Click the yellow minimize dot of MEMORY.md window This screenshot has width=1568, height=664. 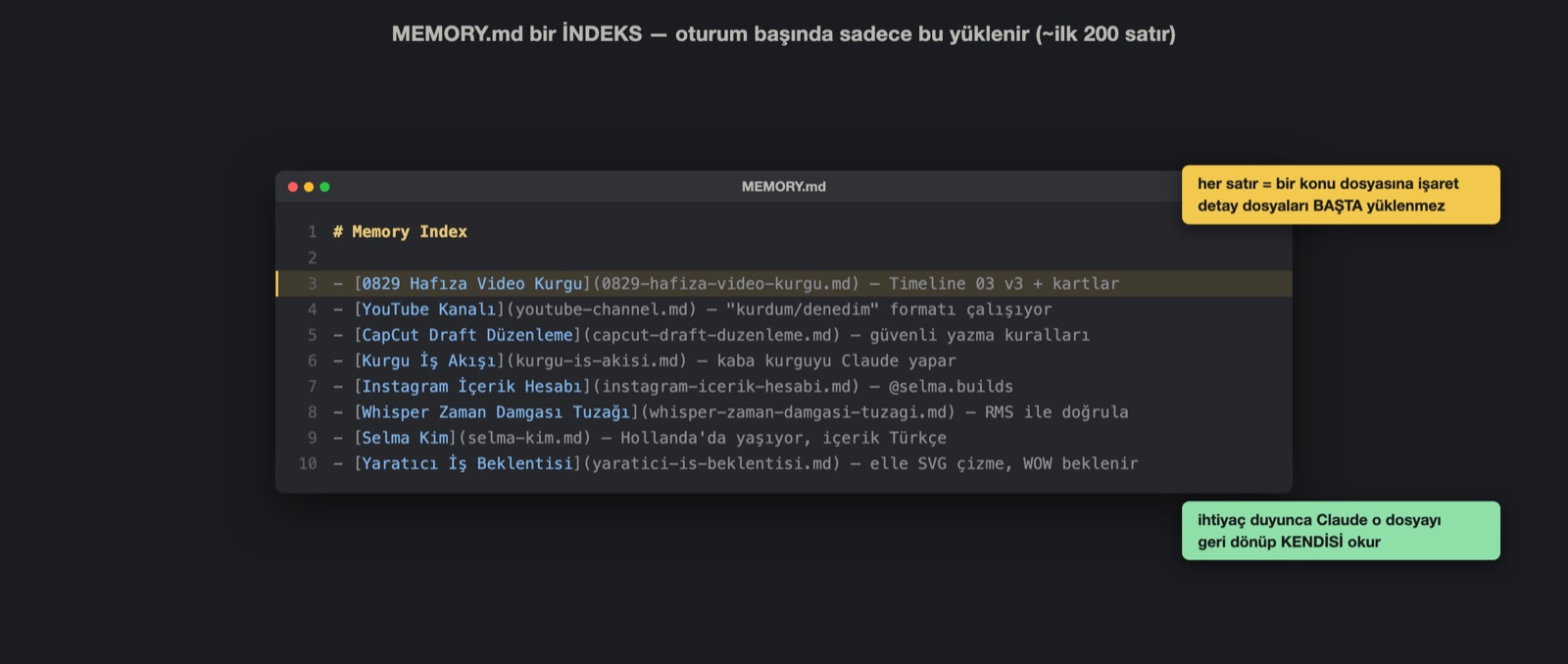point(309,187)
